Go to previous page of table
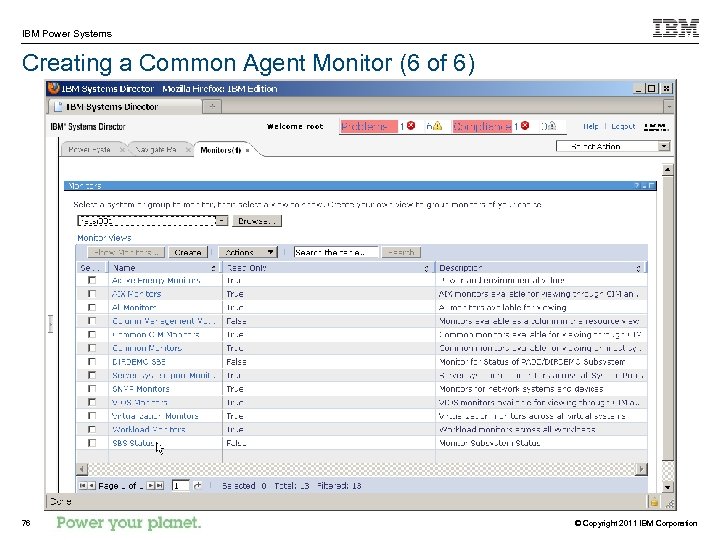The height and width of the screenshot is (540, 720). point(91,485)
